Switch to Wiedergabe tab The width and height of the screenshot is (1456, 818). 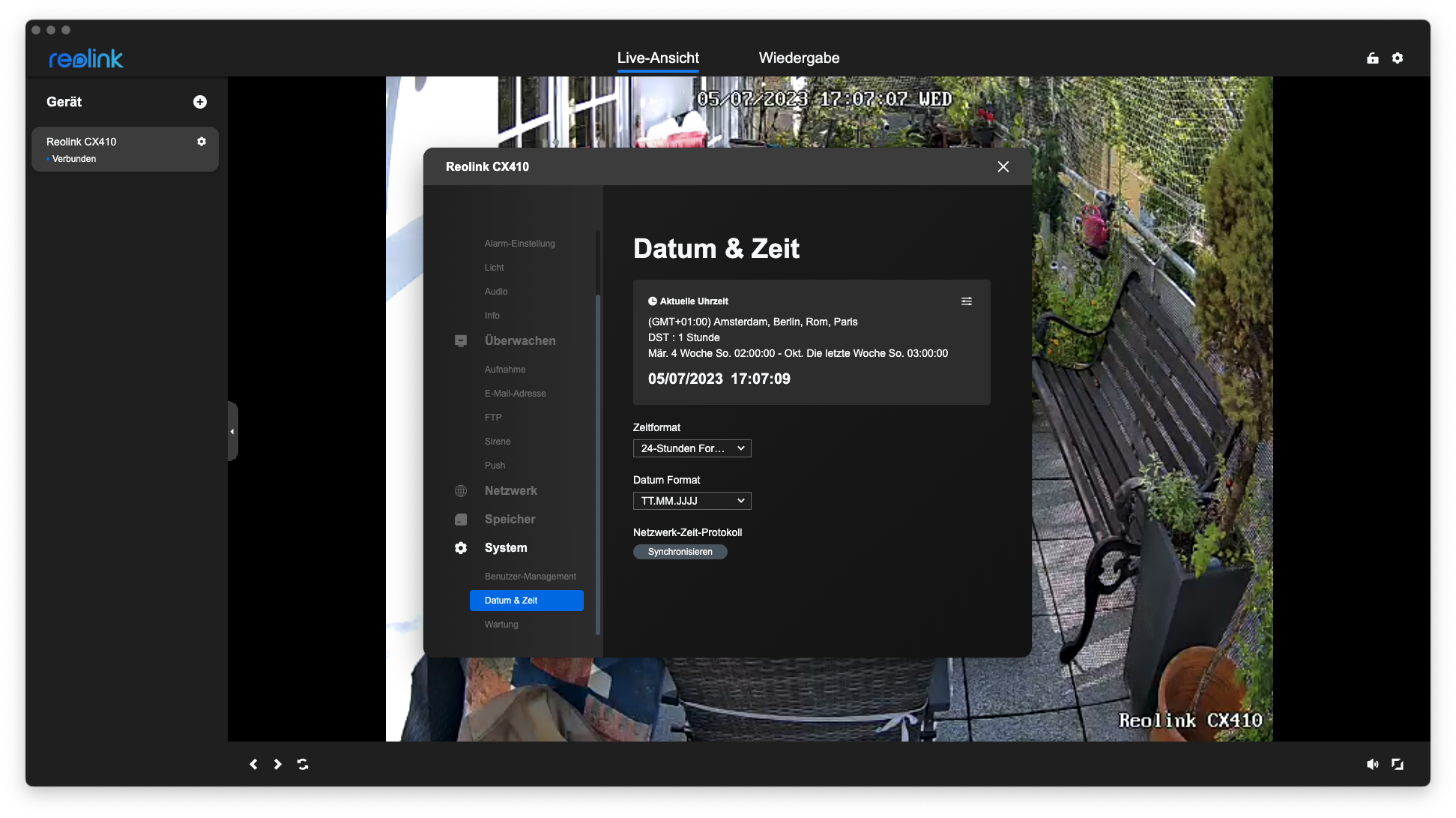tap(799, 58)
